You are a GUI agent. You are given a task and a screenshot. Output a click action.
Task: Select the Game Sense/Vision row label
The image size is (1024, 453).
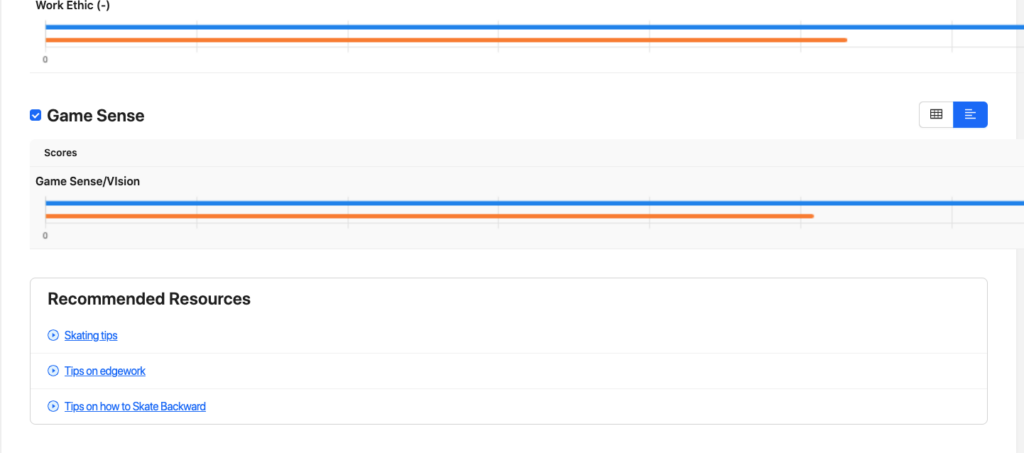[x=88, y=181]
